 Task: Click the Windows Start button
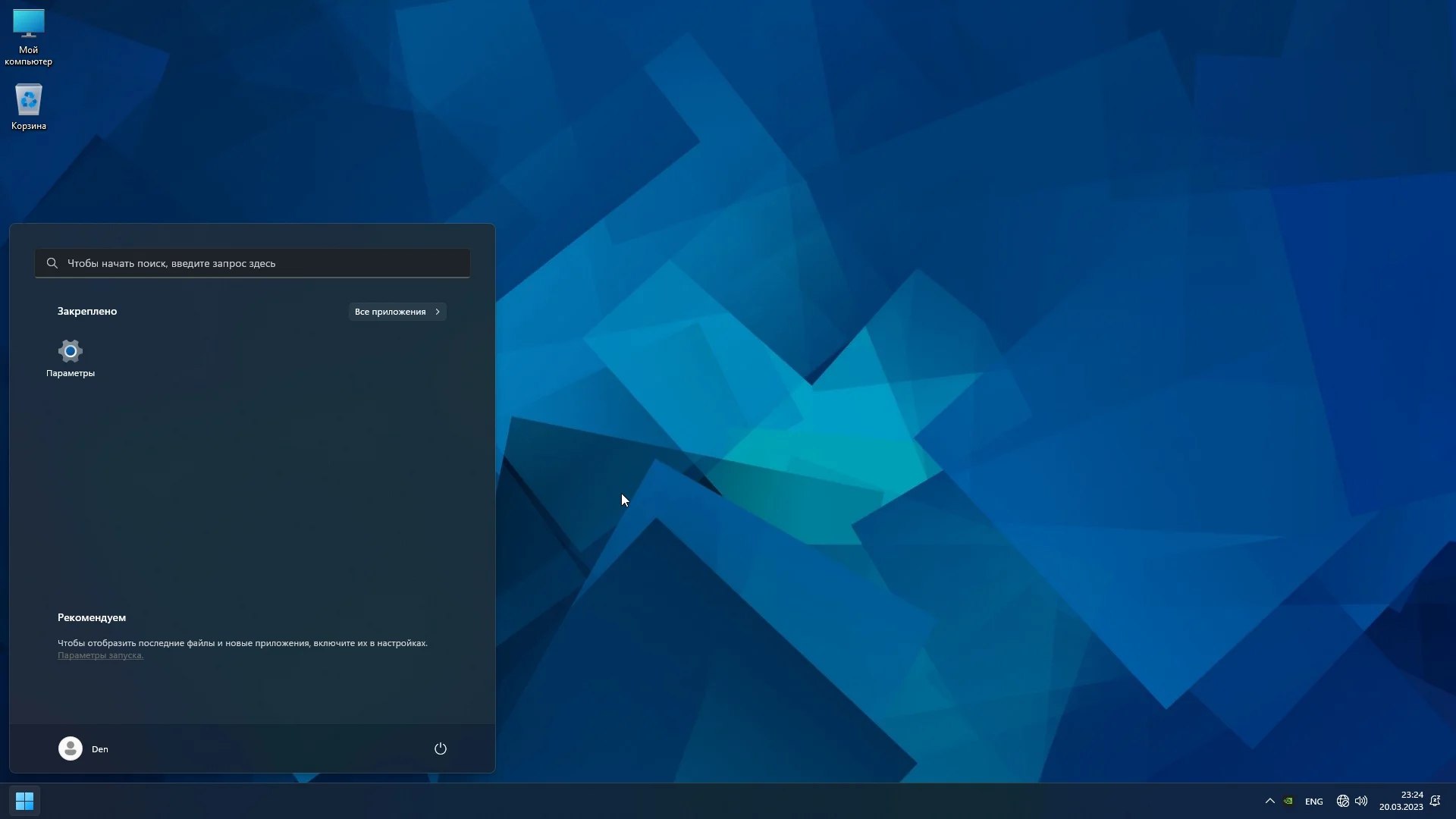click(24, 801)
